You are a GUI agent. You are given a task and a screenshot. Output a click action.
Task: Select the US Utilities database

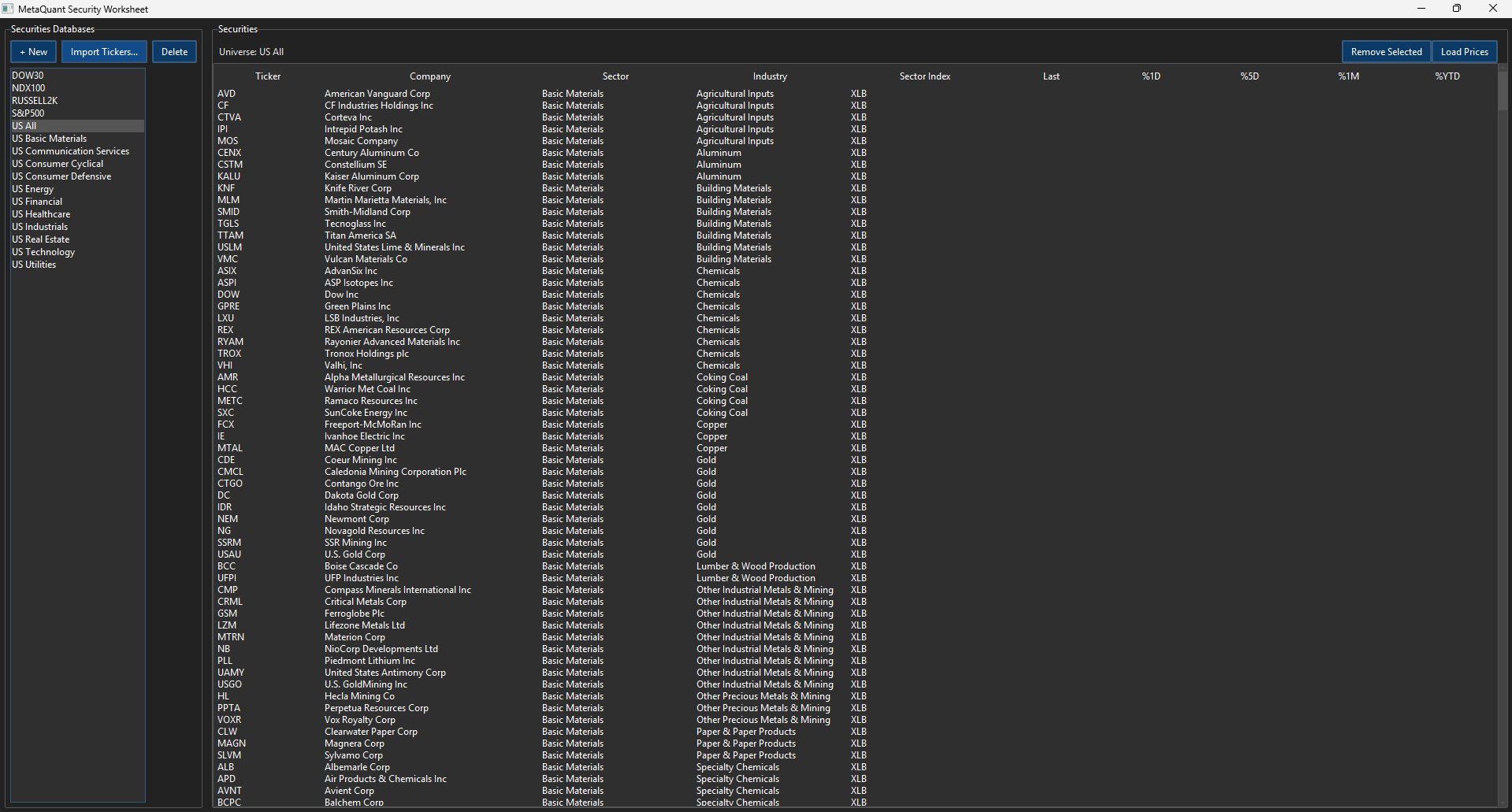pyautogui.click(x=77, y=265)
